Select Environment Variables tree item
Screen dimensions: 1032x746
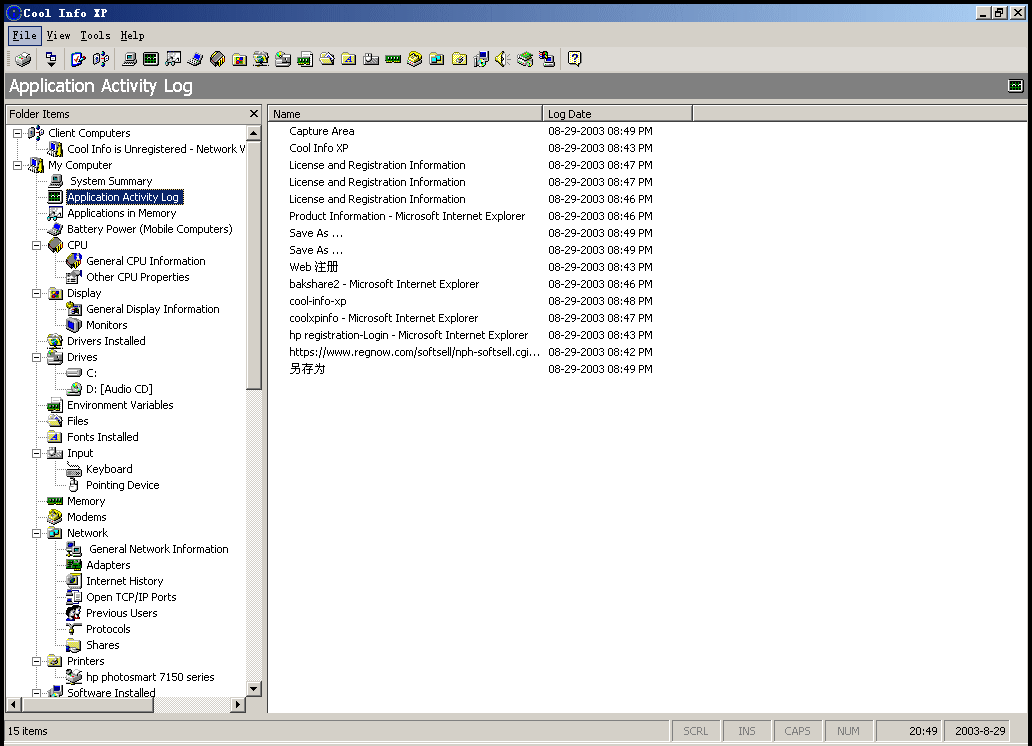click(120, 405)
